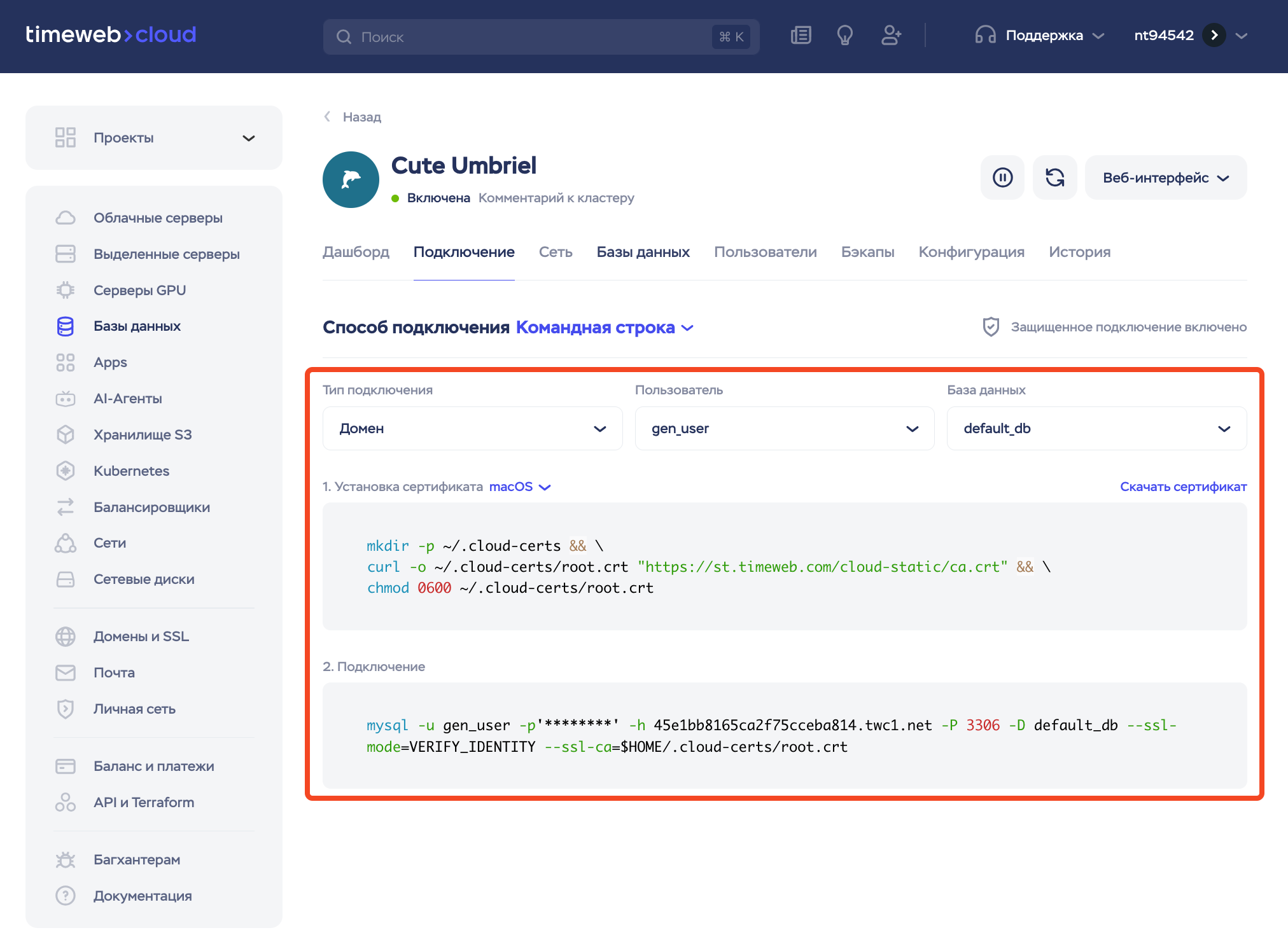
Task: Switch to the Базы данных tab
Action: click(643, 252)
